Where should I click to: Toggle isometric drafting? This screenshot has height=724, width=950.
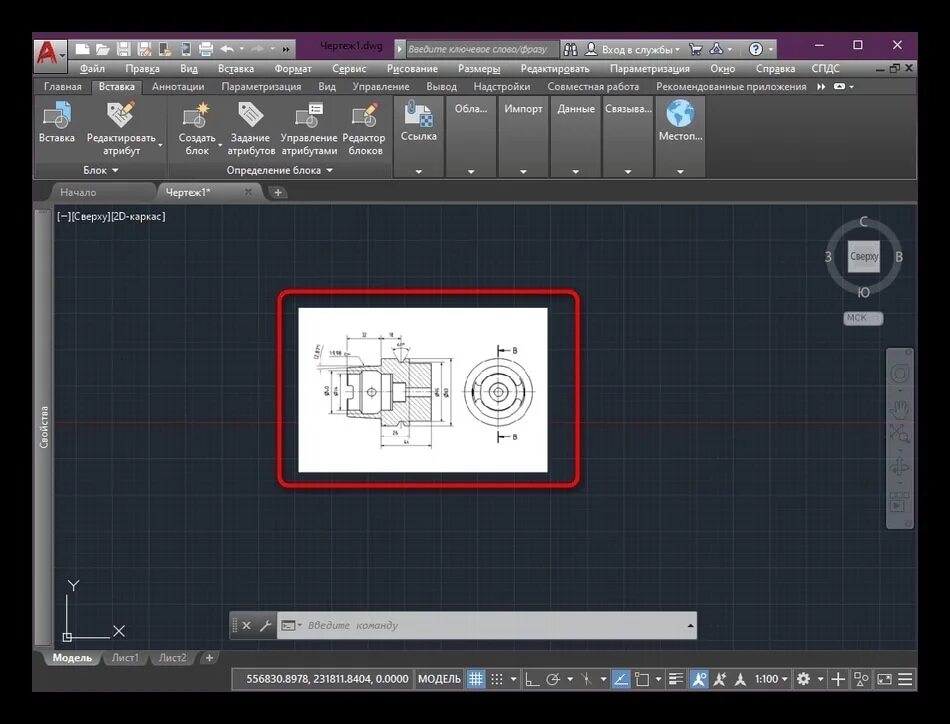click(586, 679)
